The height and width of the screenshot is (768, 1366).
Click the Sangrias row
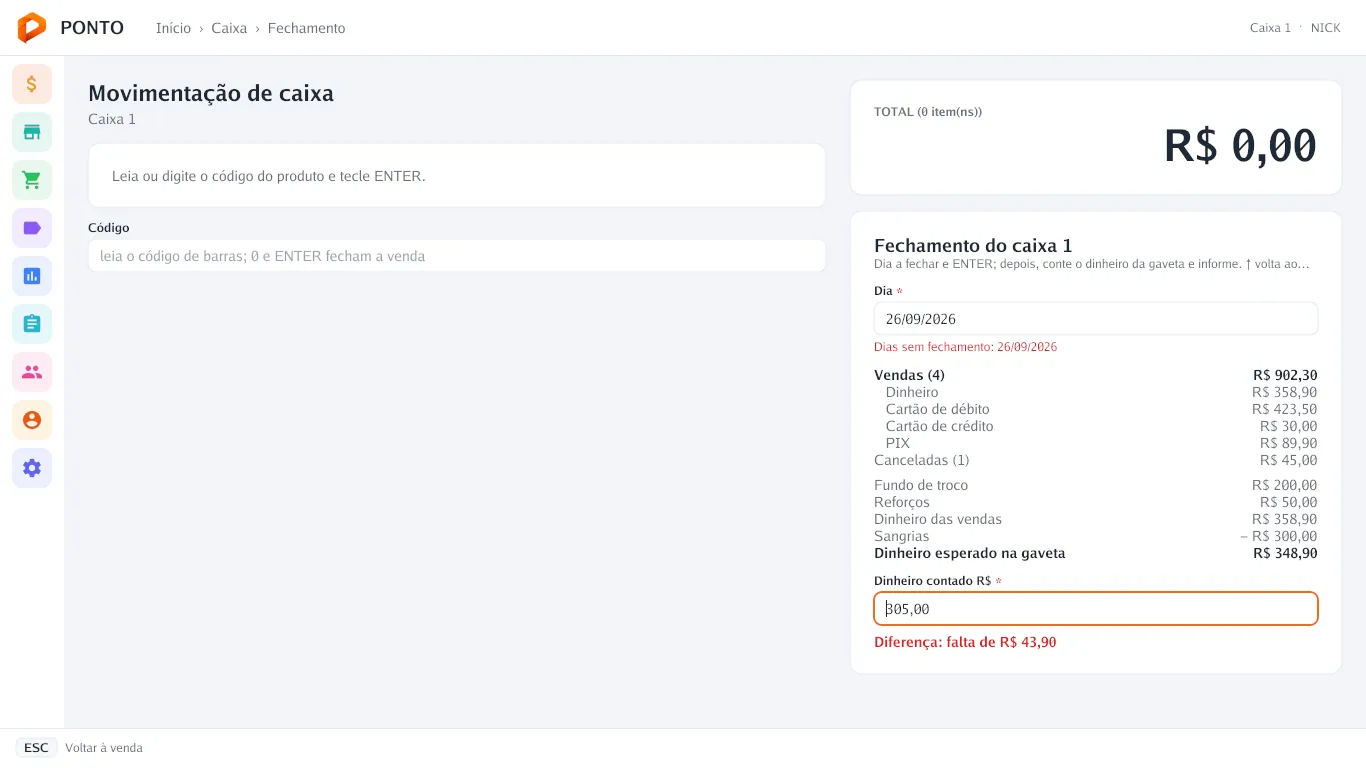(x=1096, y=536)
